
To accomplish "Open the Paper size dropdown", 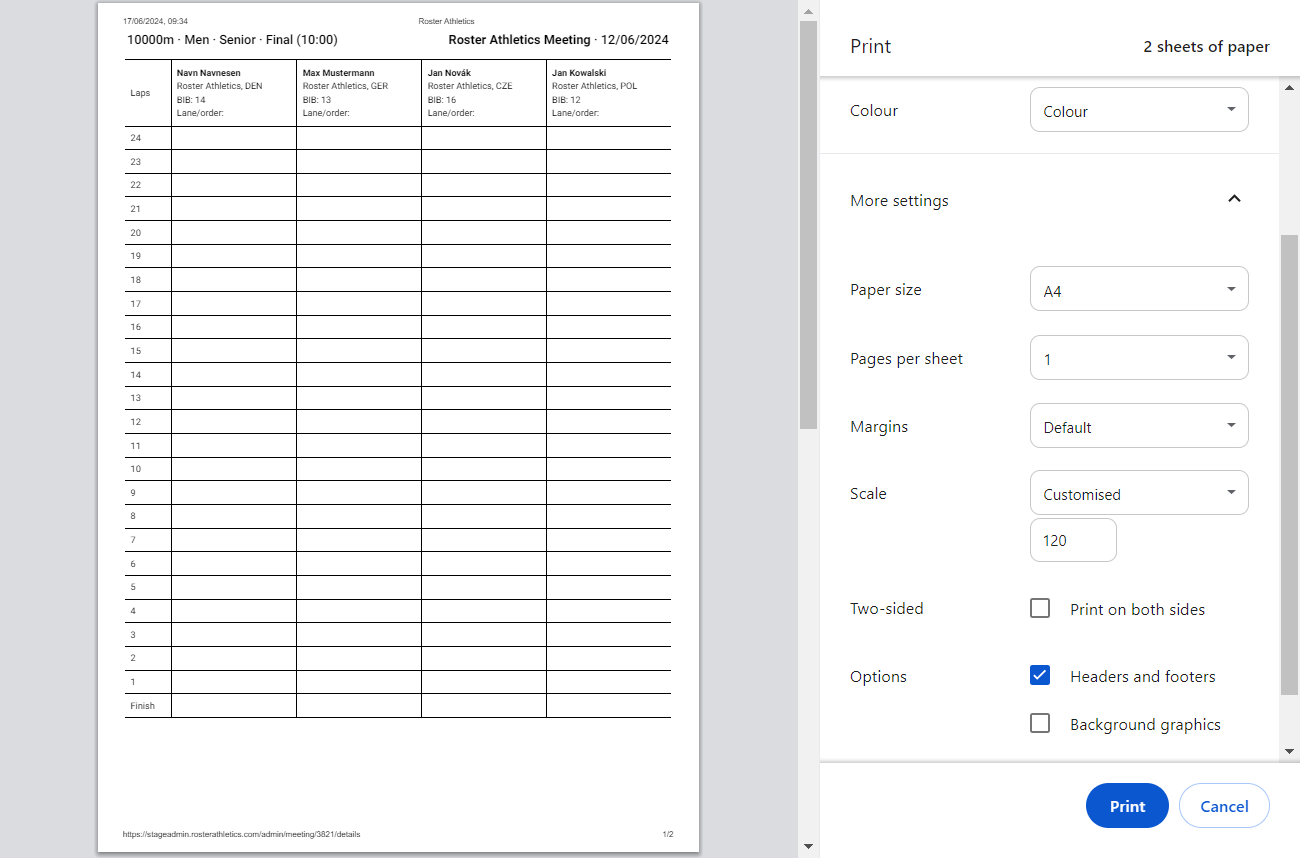I will pyautogui.click(x=1139, y=289).
